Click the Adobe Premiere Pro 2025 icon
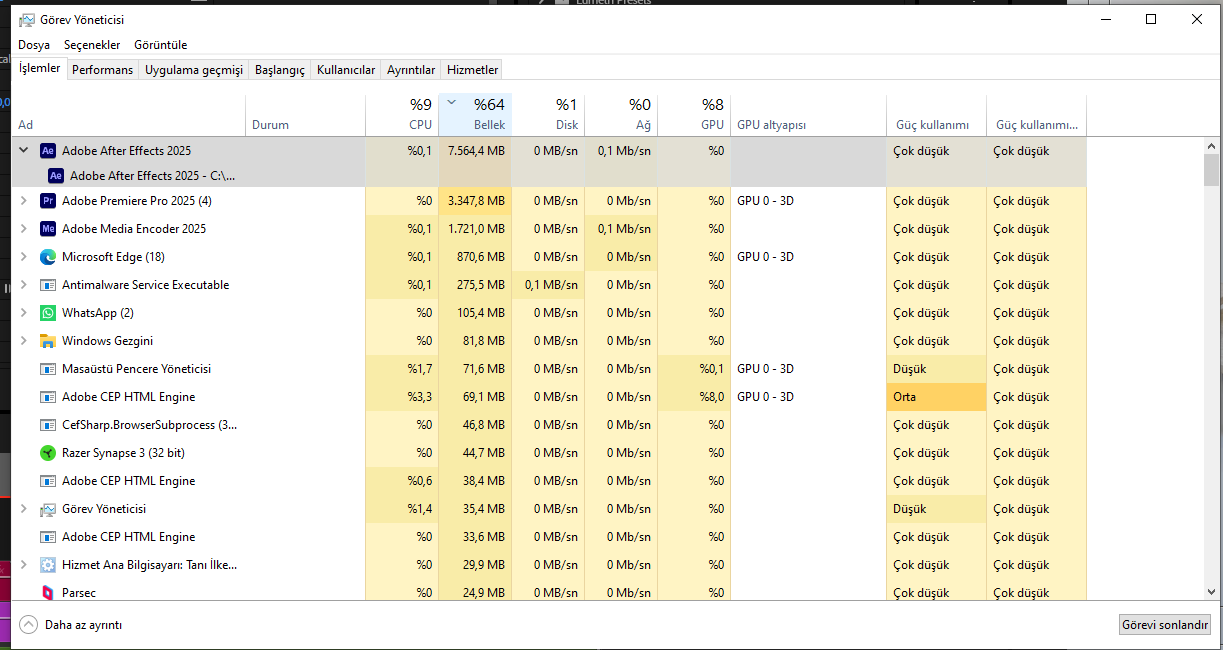1223x650 pixels. 47,201
